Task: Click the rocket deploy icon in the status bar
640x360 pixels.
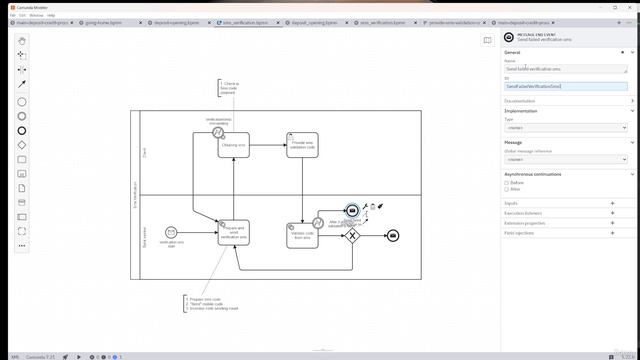Action: click(65, 357)
